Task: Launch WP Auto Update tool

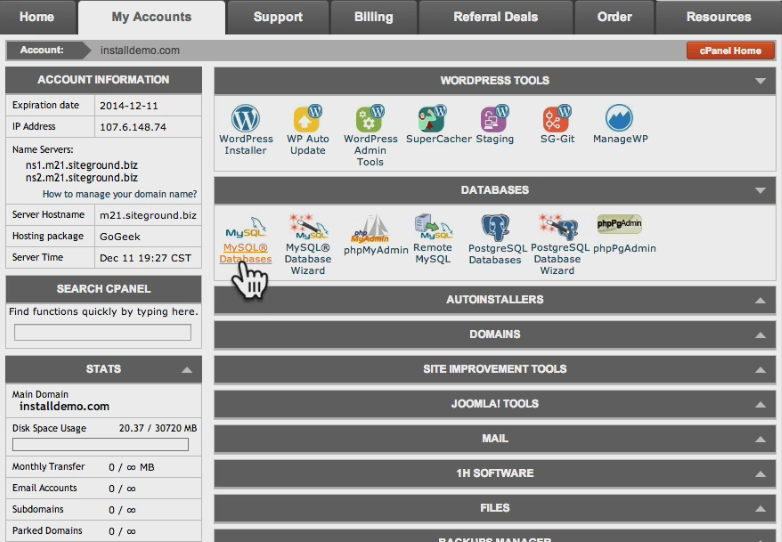Action: pyautogui.click(x=308, y=119)
